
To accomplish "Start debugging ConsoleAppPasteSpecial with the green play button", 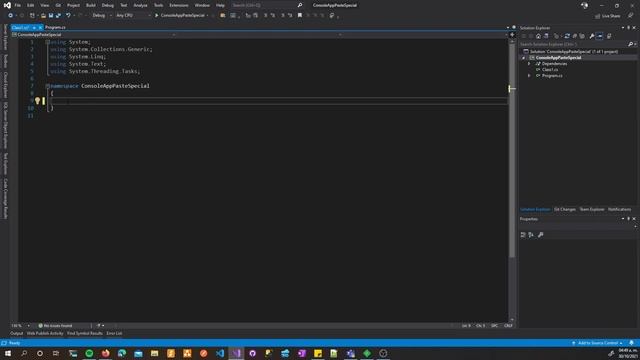I will 156,16.
